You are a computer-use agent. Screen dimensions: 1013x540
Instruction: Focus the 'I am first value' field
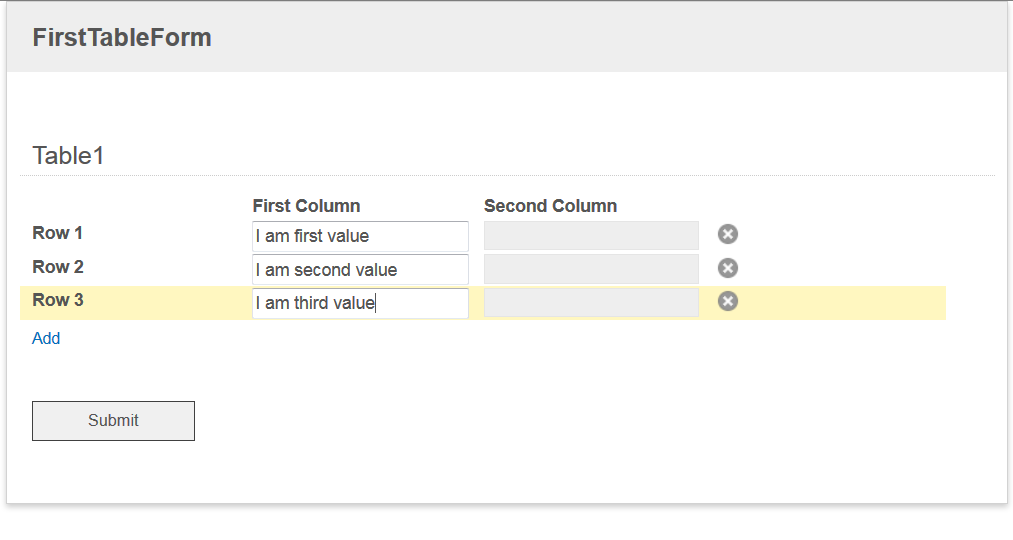pos(360,236)
